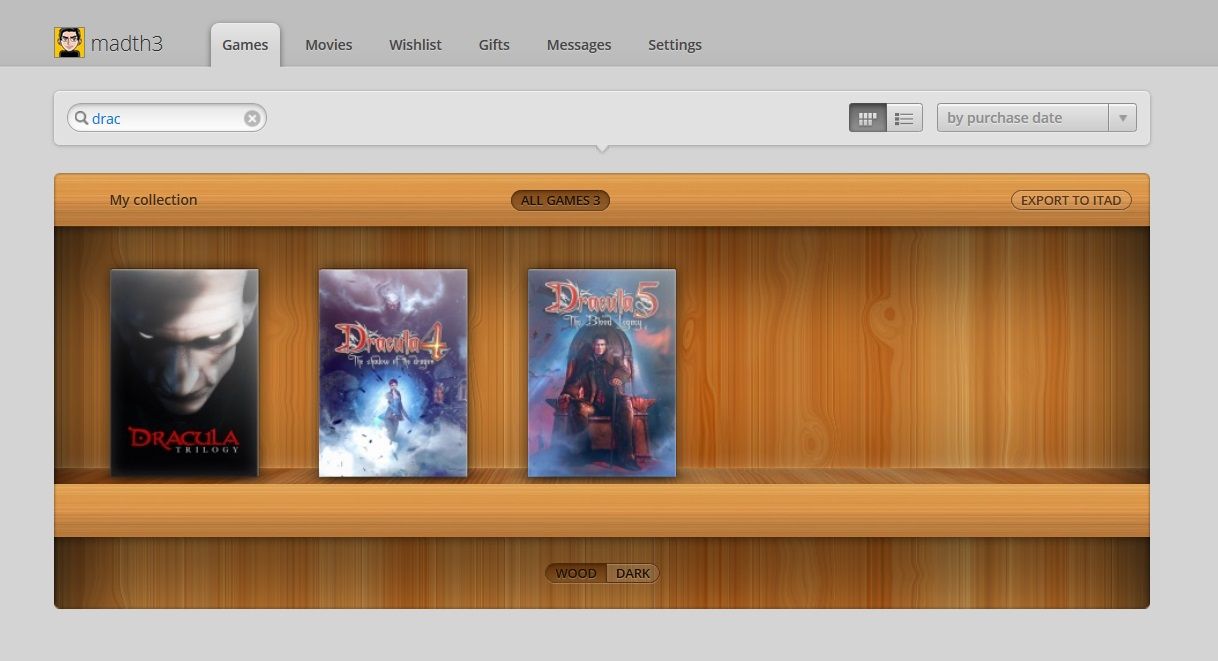Click the sort dropdown arrow button
The width and height of the screenshot is (1218, 661).
[1123, 118]
